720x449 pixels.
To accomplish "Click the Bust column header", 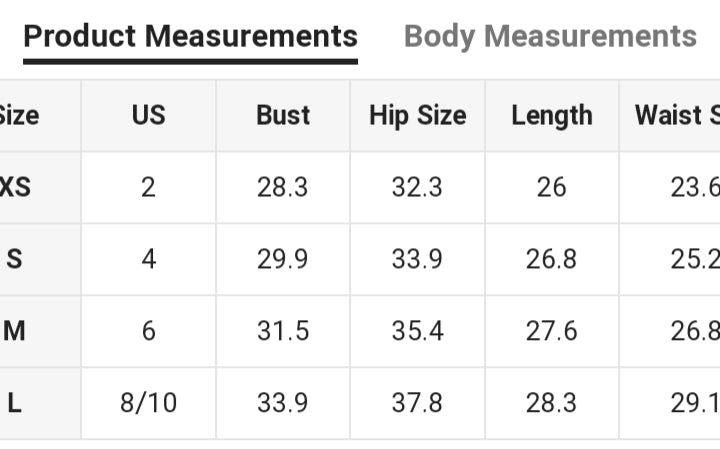I will 283,116.
